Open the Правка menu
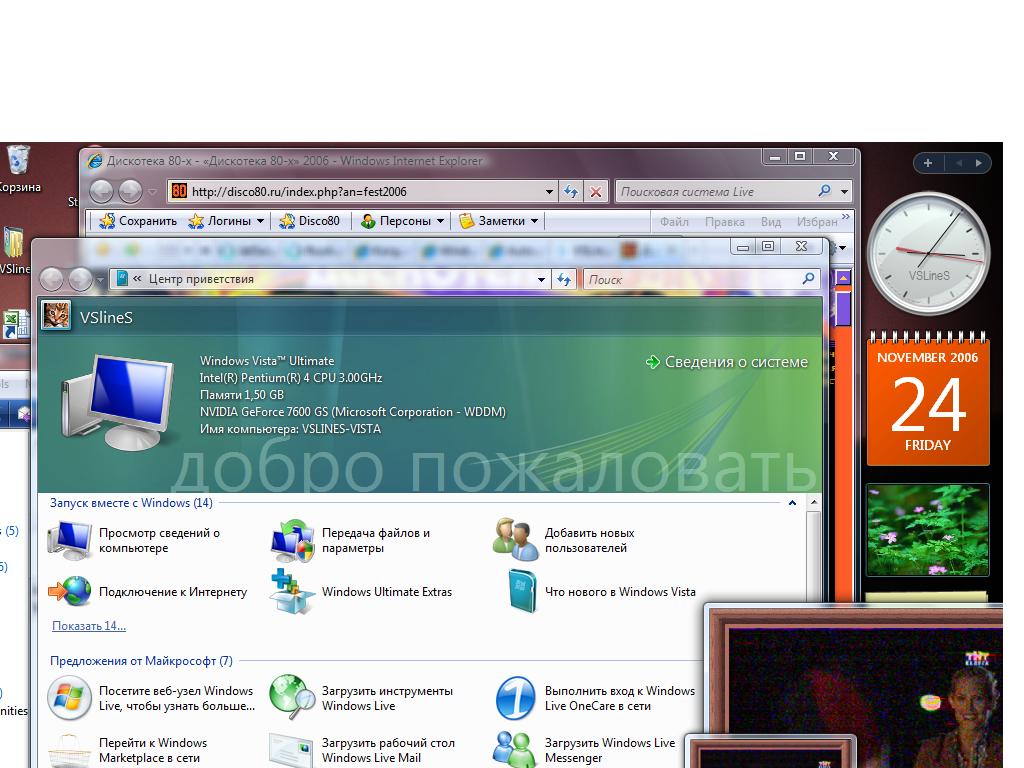This screenshot has width=1024, height=768. pos(724,222)
